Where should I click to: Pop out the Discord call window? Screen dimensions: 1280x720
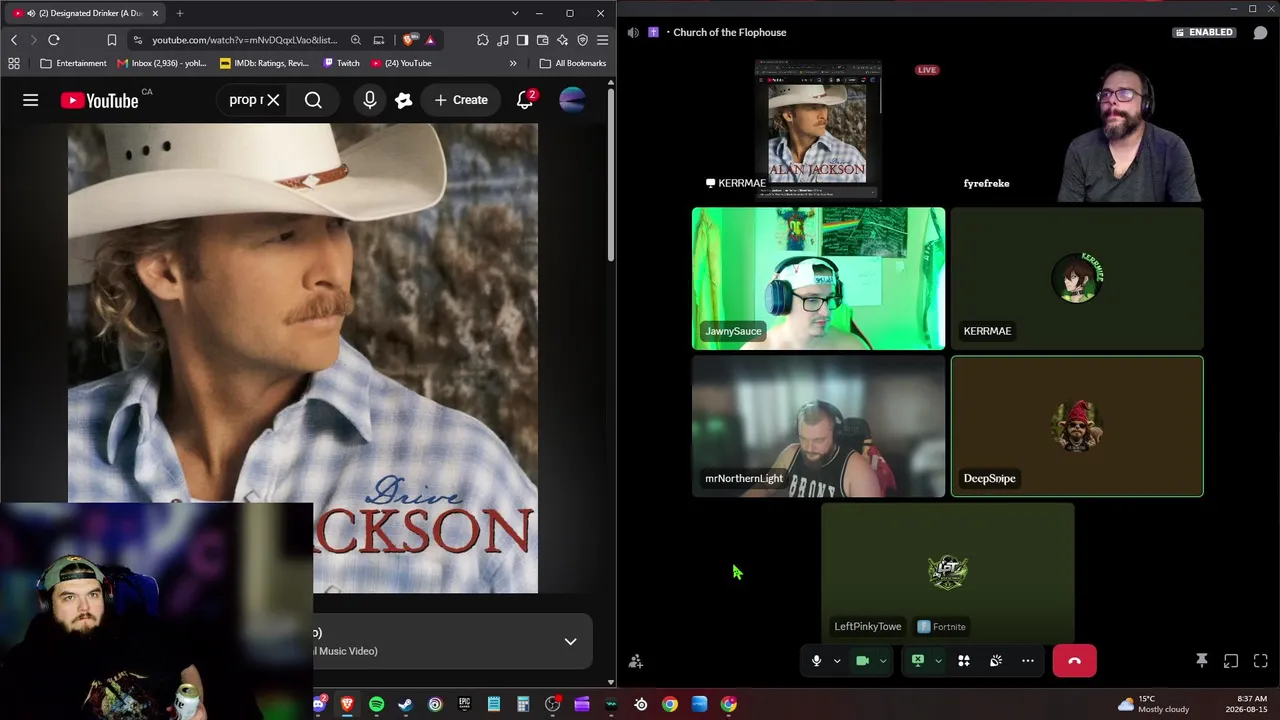pyautogui.click(x=1231, y=661)
